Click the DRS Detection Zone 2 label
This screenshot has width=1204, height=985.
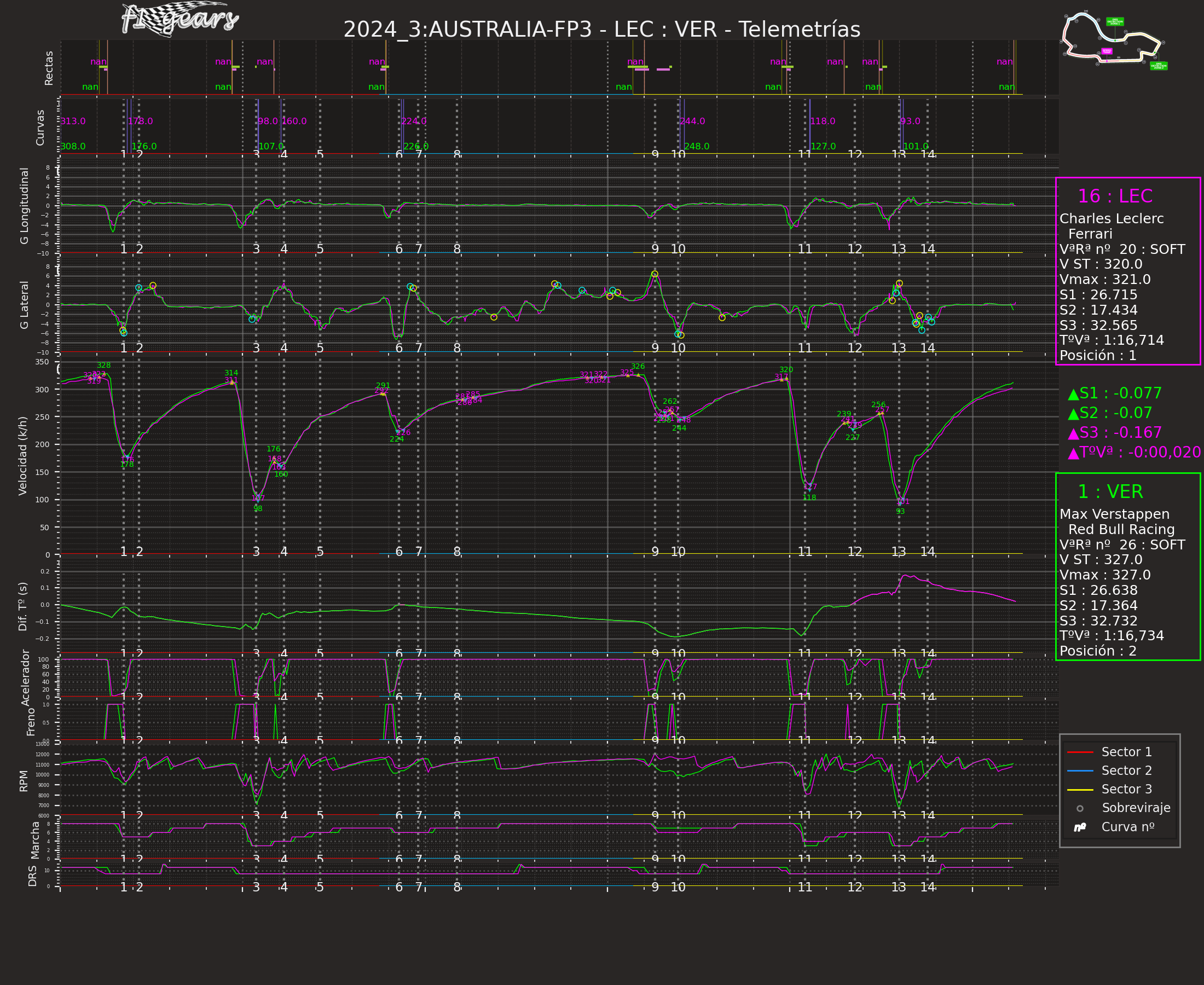point(1158,66)
